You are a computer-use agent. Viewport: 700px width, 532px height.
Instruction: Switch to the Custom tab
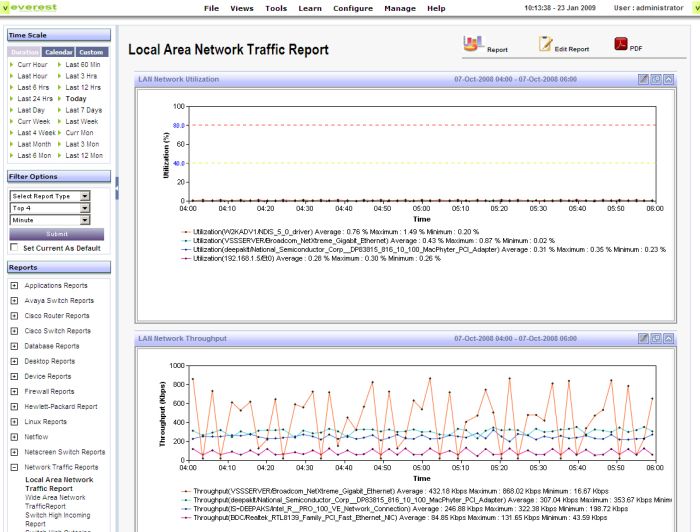tap(92, 52)
